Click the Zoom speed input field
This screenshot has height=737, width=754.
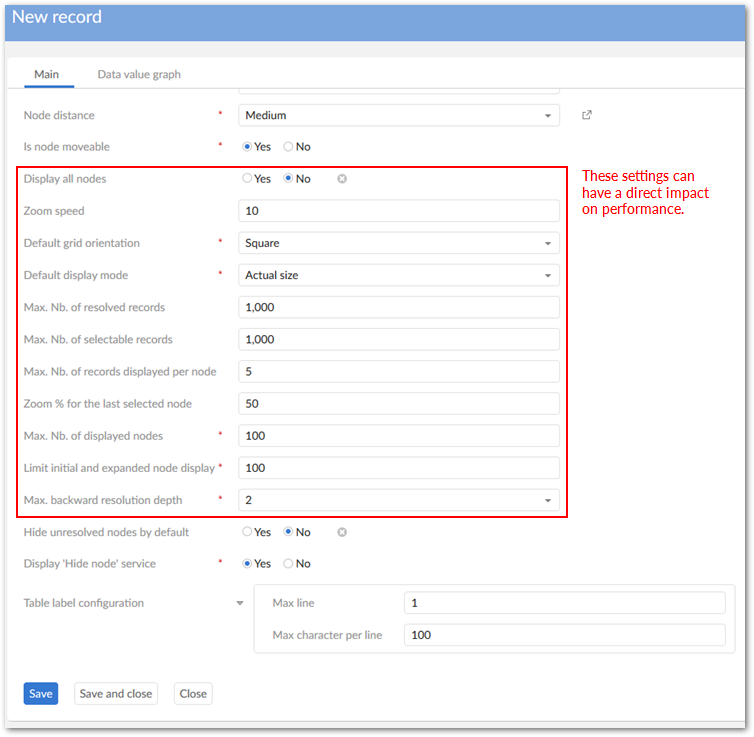coord(399,211)
